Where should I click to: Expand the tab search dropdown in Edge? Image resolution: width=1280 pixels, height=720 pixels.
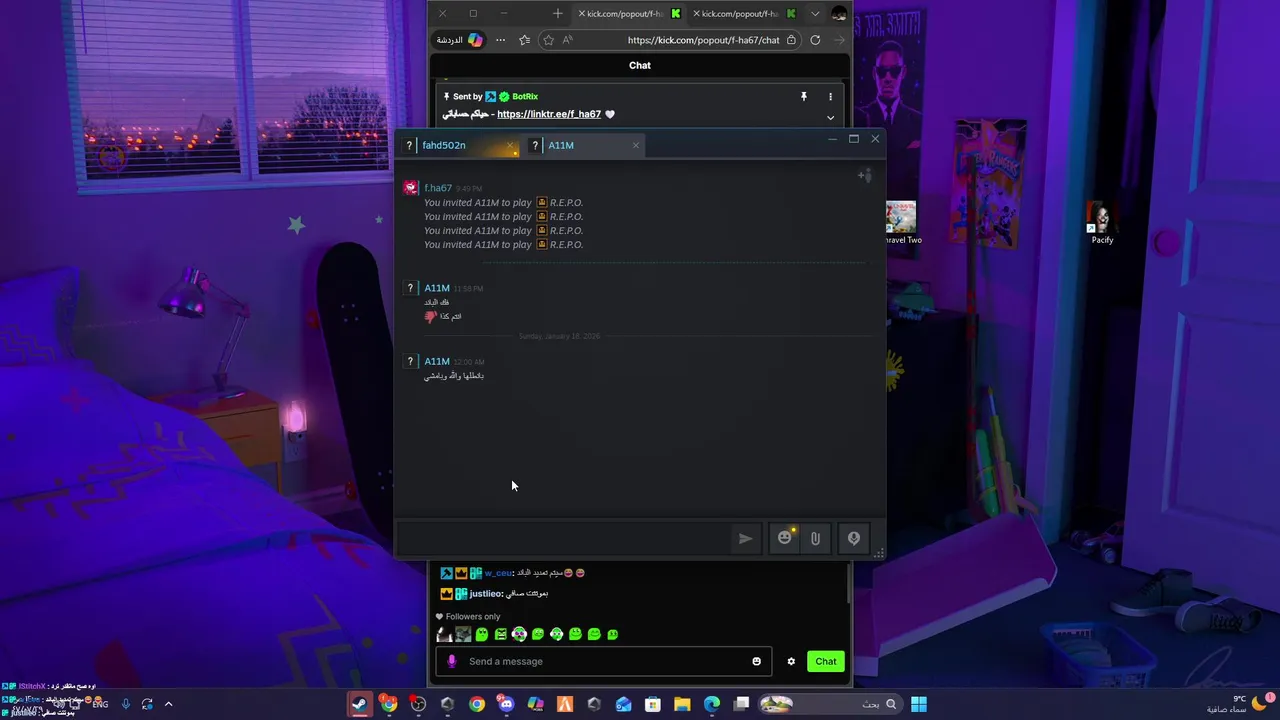click(815, 14)
